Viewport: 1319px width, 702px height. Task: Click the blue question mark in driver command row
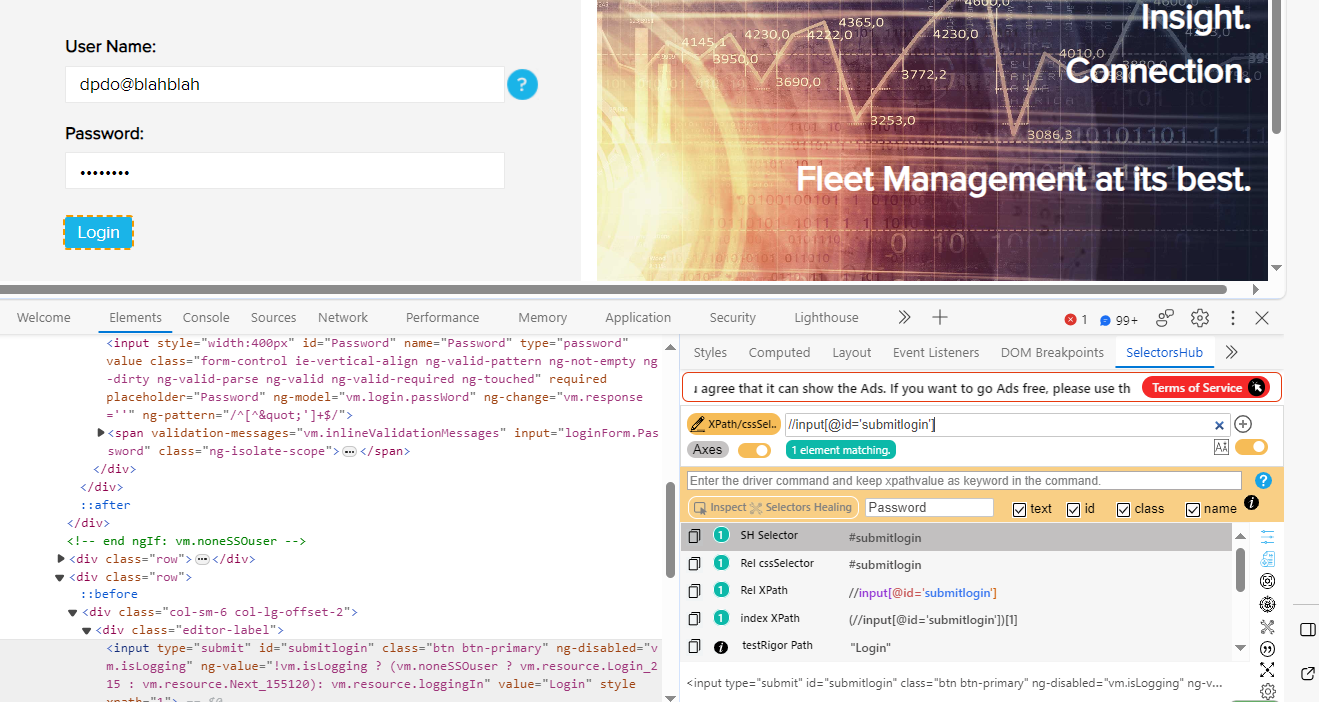click(x=1263, y=481)
